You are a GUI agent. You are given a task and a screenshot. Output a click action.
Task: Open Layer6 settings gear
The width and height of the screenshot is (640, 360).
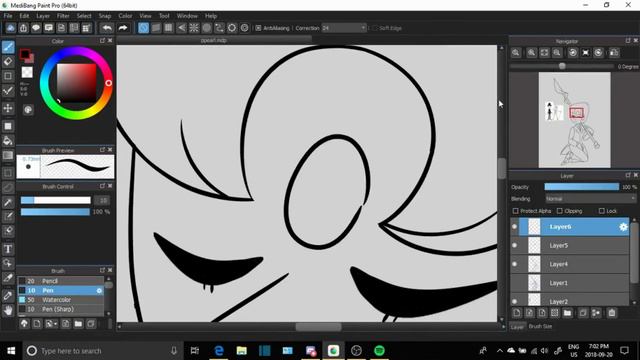tap(623, 227)
